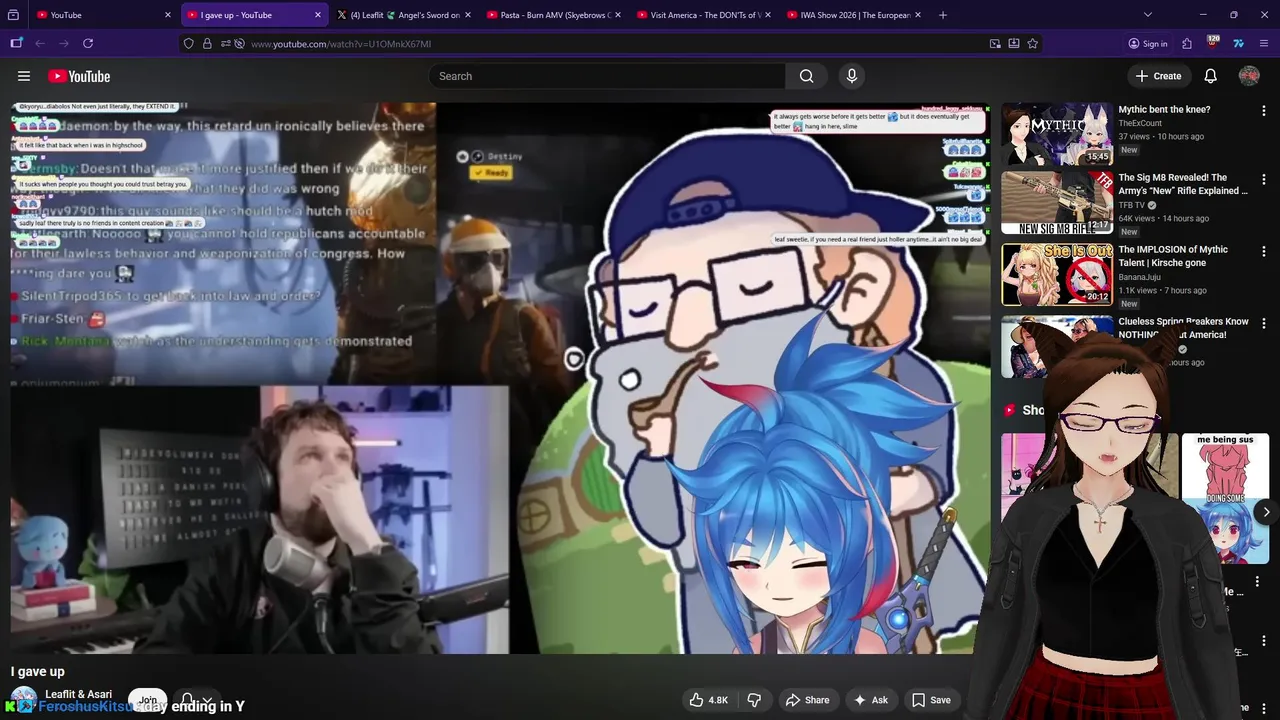Expand the list all tabs dropdown

point(1147,15)
